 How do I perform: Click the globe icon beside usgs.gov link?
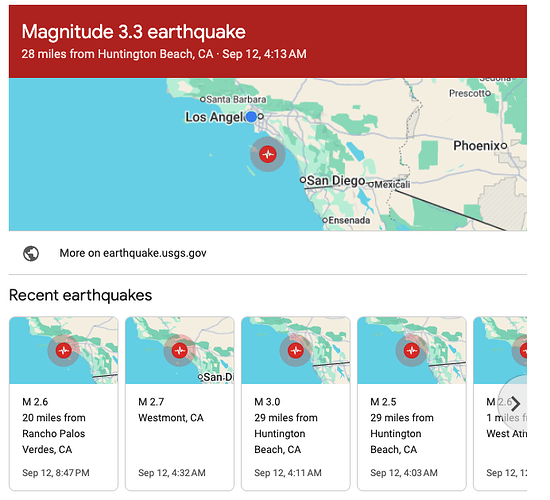pos(31,253)
